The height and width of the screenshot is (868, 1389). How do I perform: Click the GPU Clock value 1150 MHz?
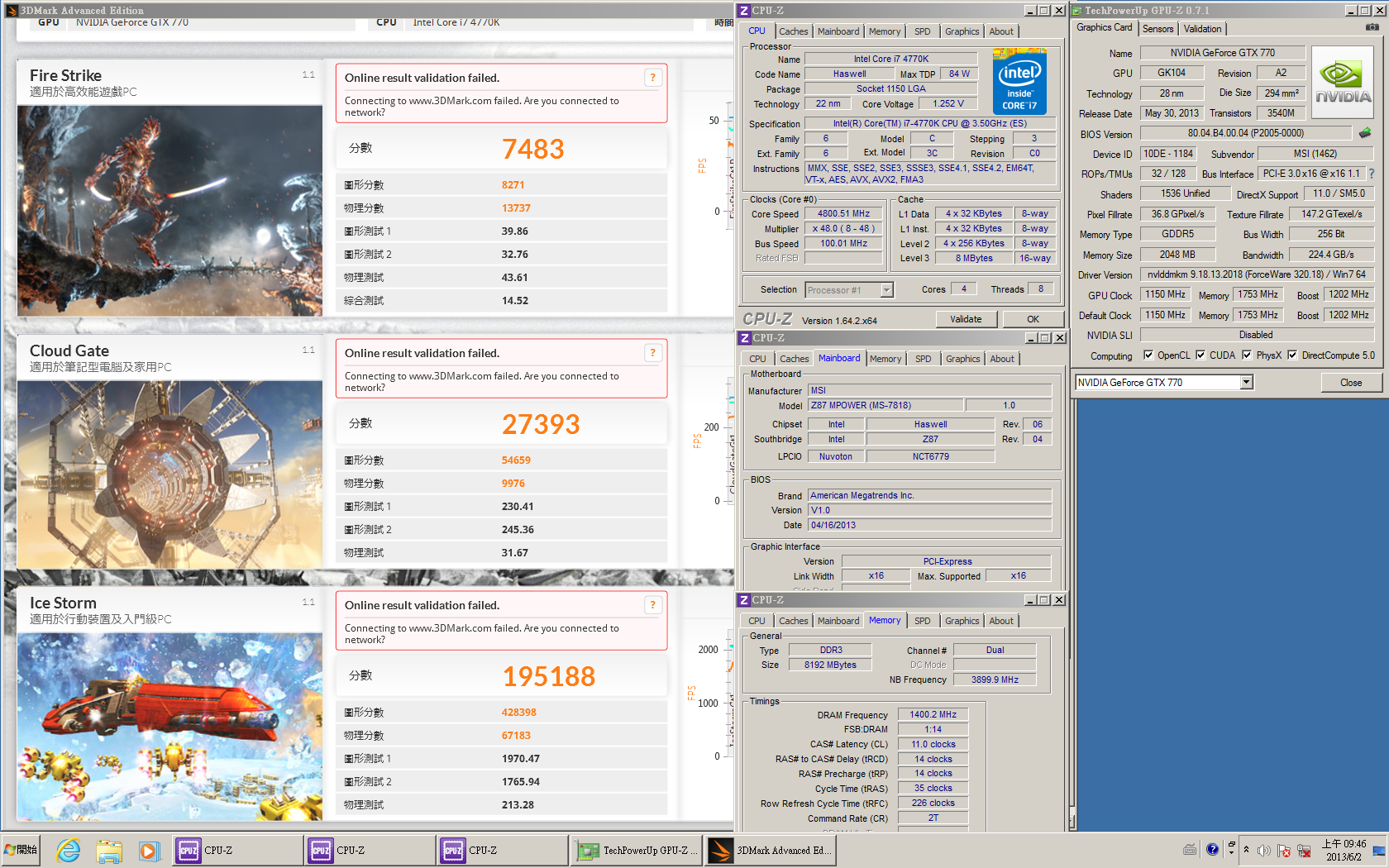(x=1166, y=294)
